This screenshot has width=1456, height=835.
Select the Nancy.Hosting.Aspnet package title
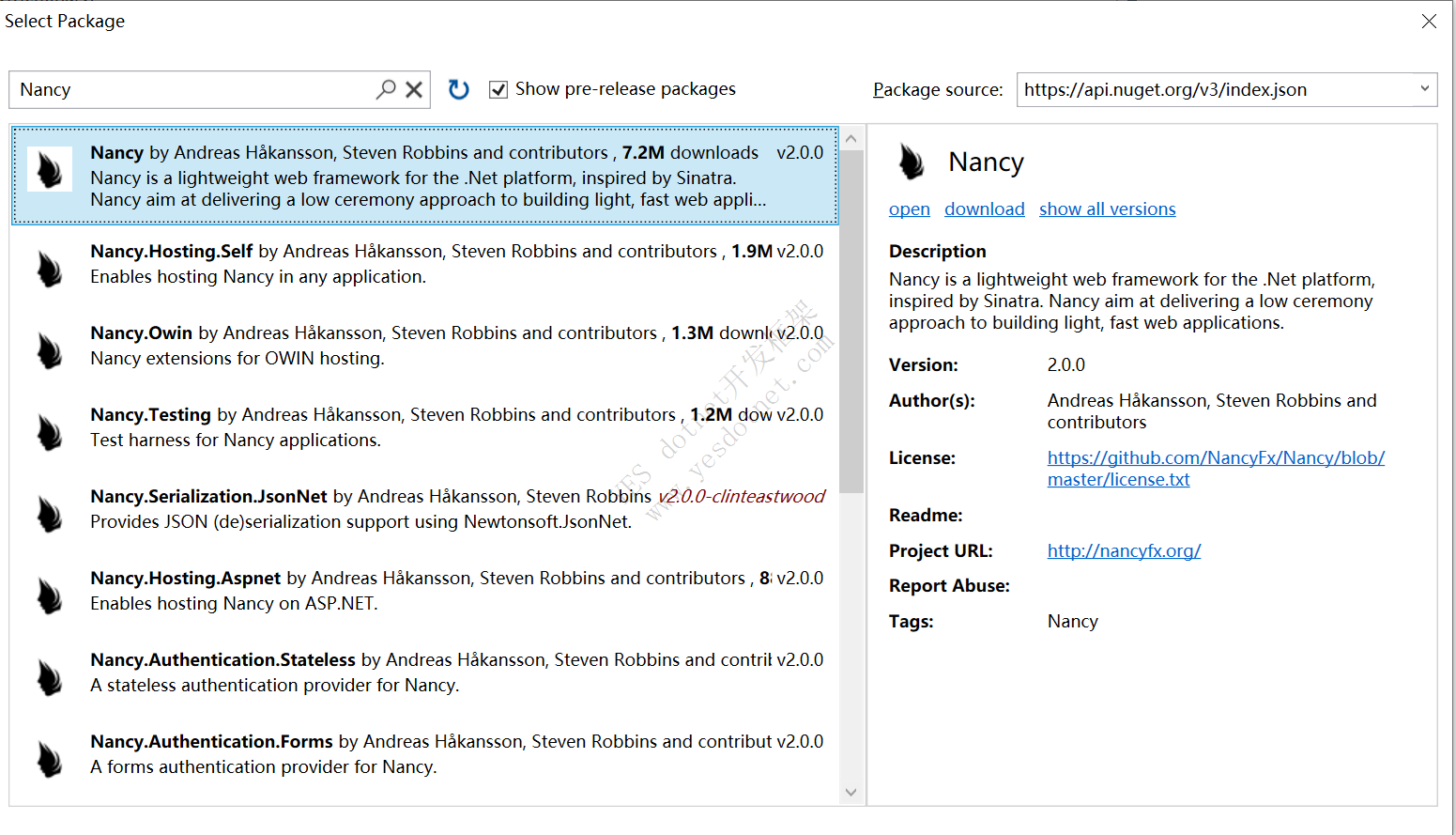[x=186, y=578]
